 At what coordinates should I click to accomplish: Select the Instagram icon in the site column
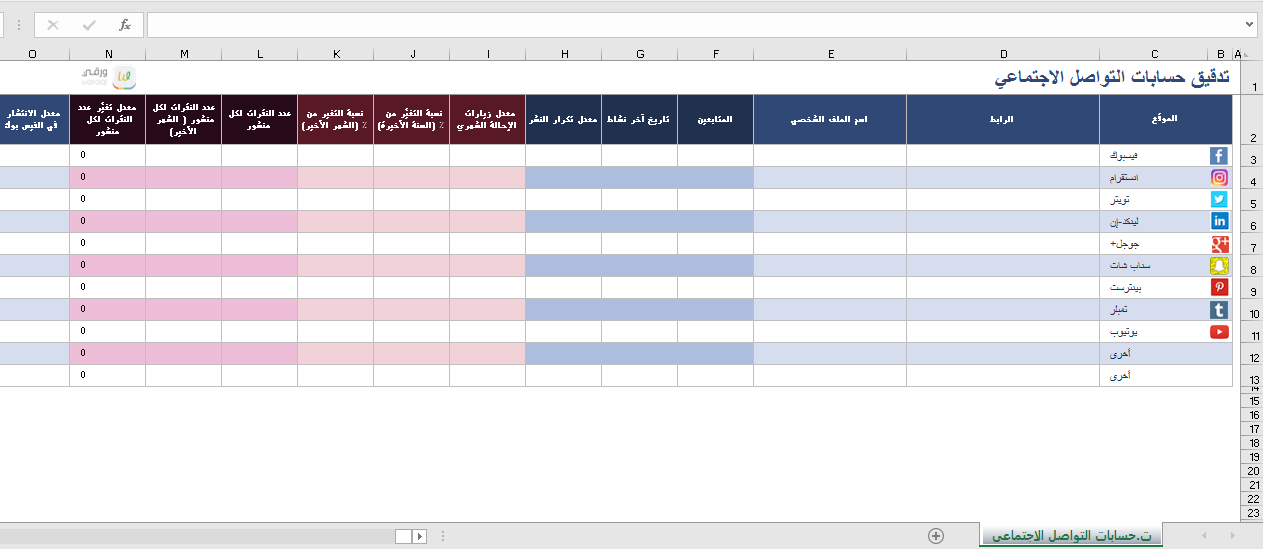[x=1219, y=178]
